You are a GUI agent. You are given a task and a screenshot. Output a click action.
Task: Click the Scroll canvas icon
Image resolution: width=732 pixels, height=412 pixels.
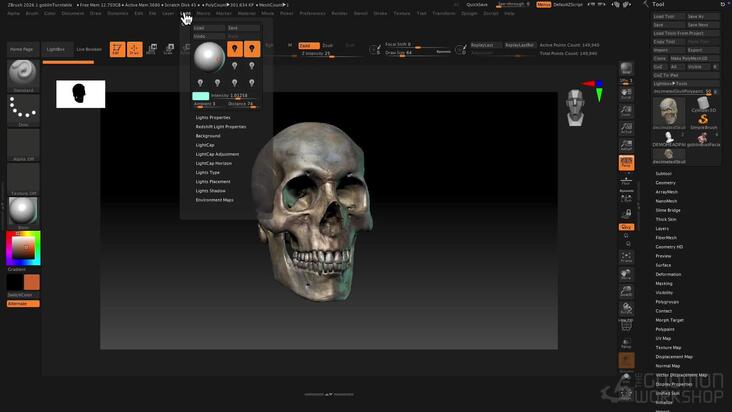(x=626, y=94)
